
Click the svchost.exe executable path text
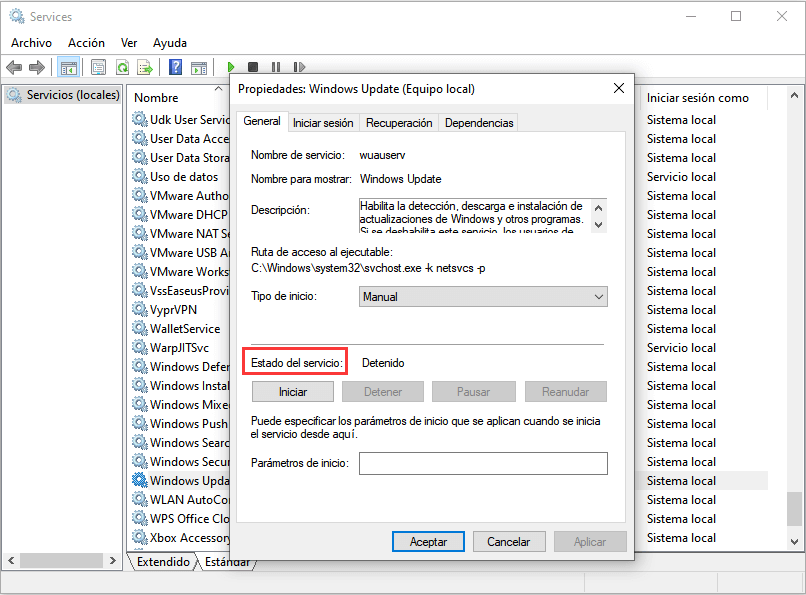pos(368,268)
